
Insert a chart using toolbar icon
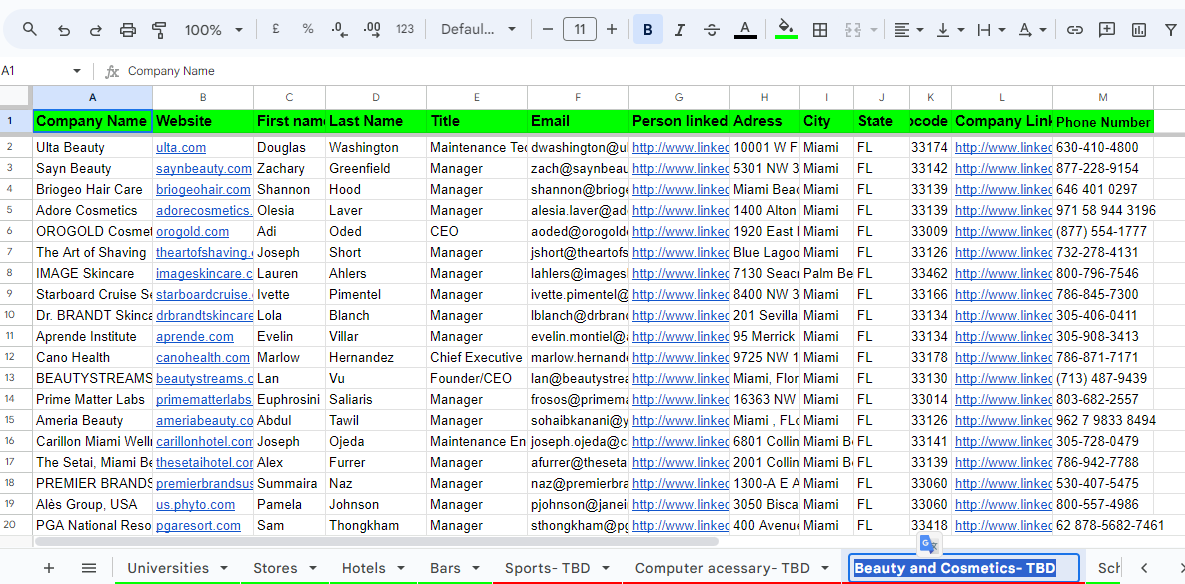click(x=1139, y=30)
